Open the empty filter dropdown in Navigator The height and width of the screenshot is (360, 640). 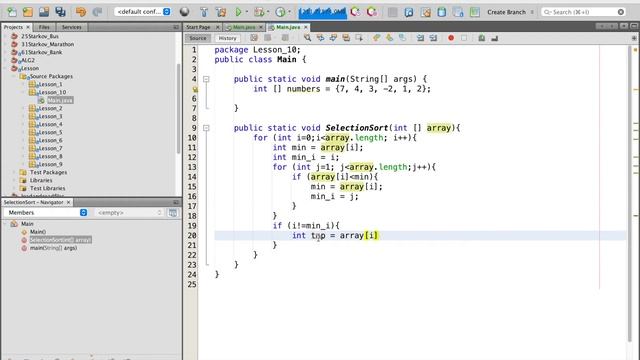129,213
